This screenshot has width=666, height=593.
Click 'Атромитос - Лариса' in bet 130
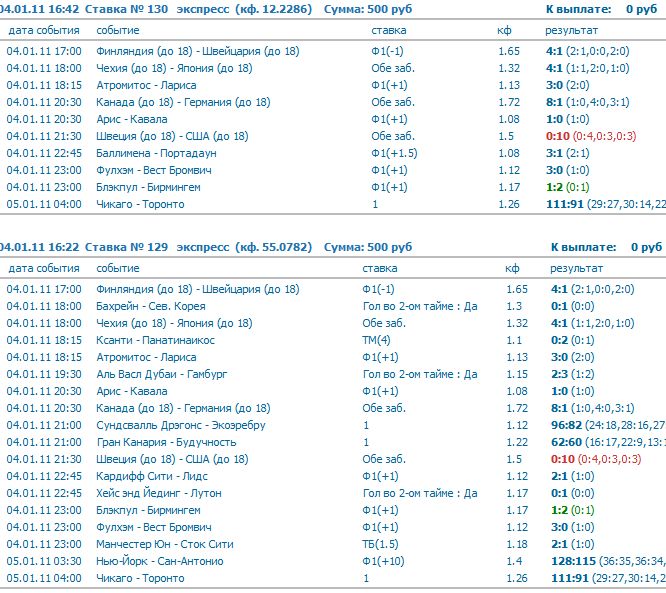point(146,85)
